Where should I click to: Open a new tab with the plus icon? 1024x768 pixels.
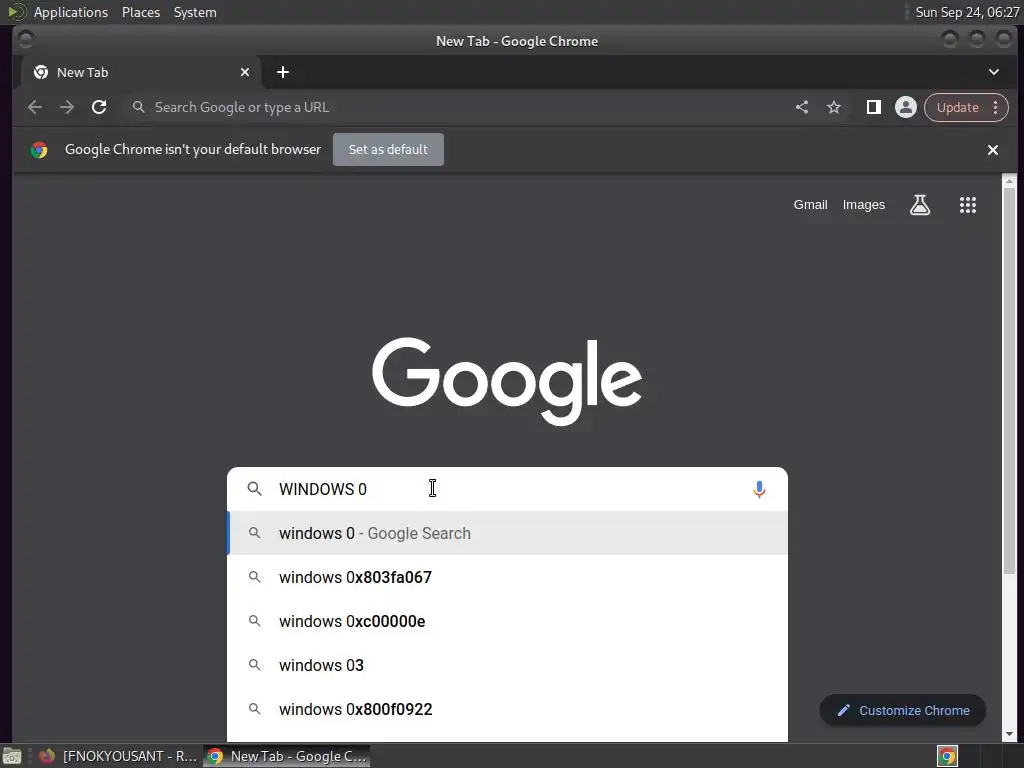pyautogui.click(x=283, y=72)
